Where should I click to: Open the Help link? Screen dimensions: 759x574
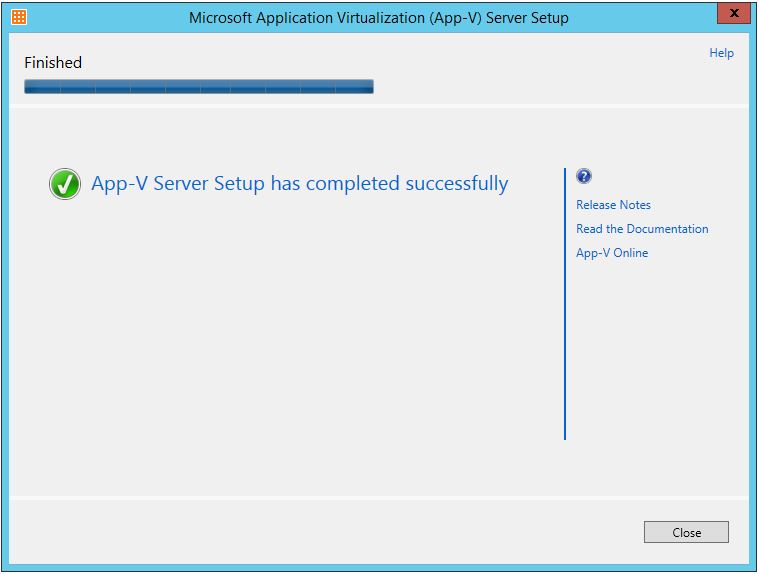(721, 53)
